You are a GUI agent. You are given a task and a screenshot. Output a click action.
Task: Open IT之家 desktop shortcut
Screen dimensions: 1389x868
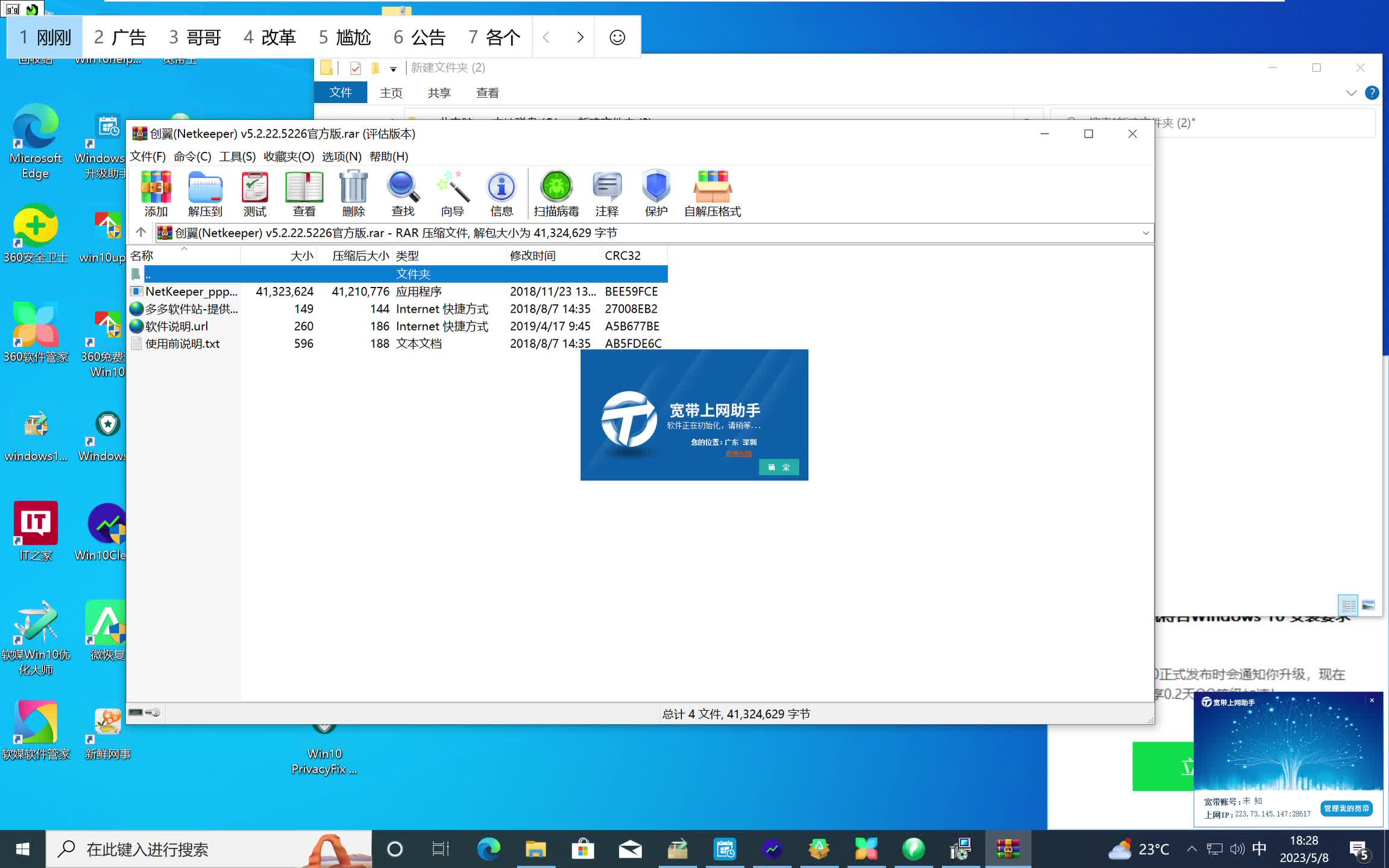click(36, 531)
